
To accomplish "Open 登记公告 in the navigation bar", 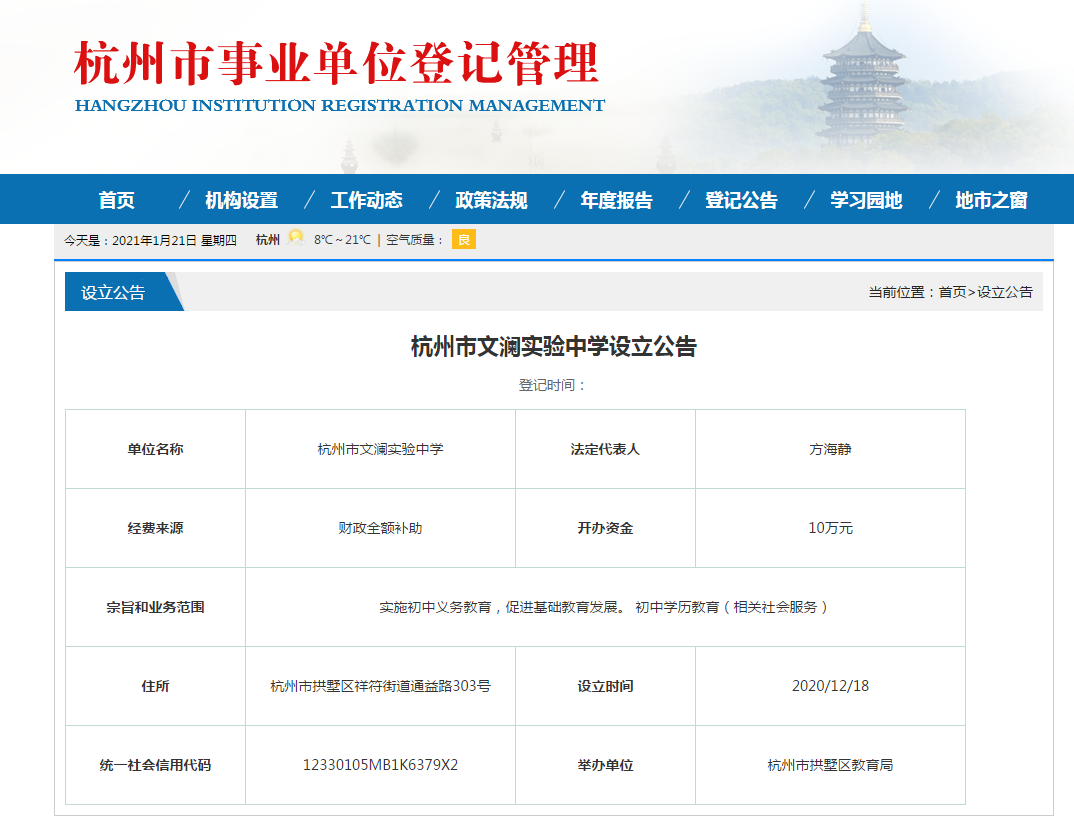I will 741,200.
